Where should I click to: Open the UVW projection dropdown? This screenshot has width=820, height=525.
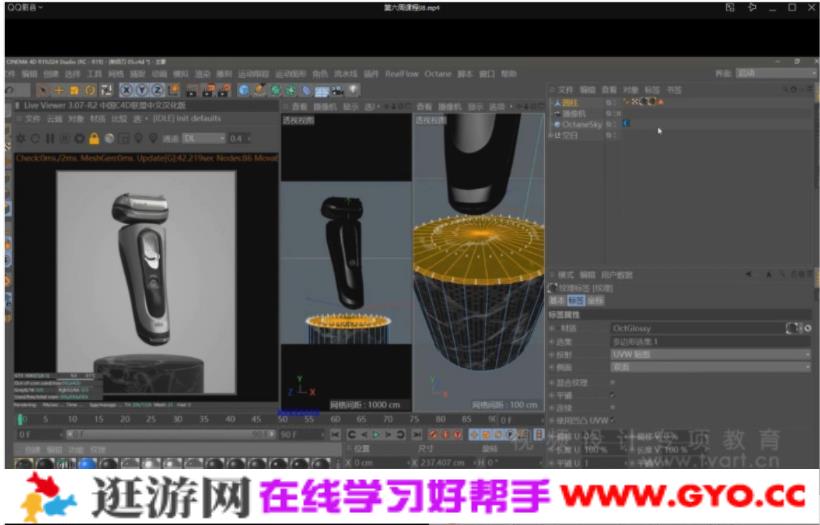[711, 355]
